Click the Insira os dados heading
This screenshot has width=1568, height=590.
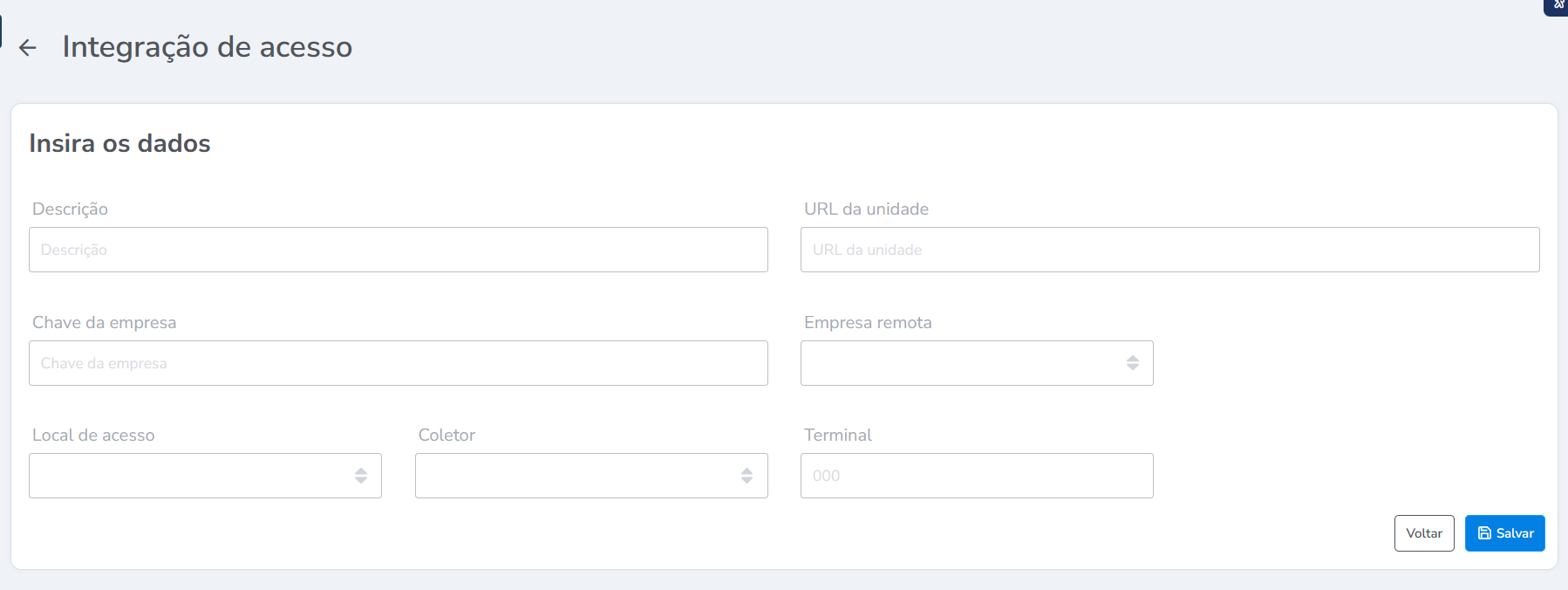coord(119,143)
